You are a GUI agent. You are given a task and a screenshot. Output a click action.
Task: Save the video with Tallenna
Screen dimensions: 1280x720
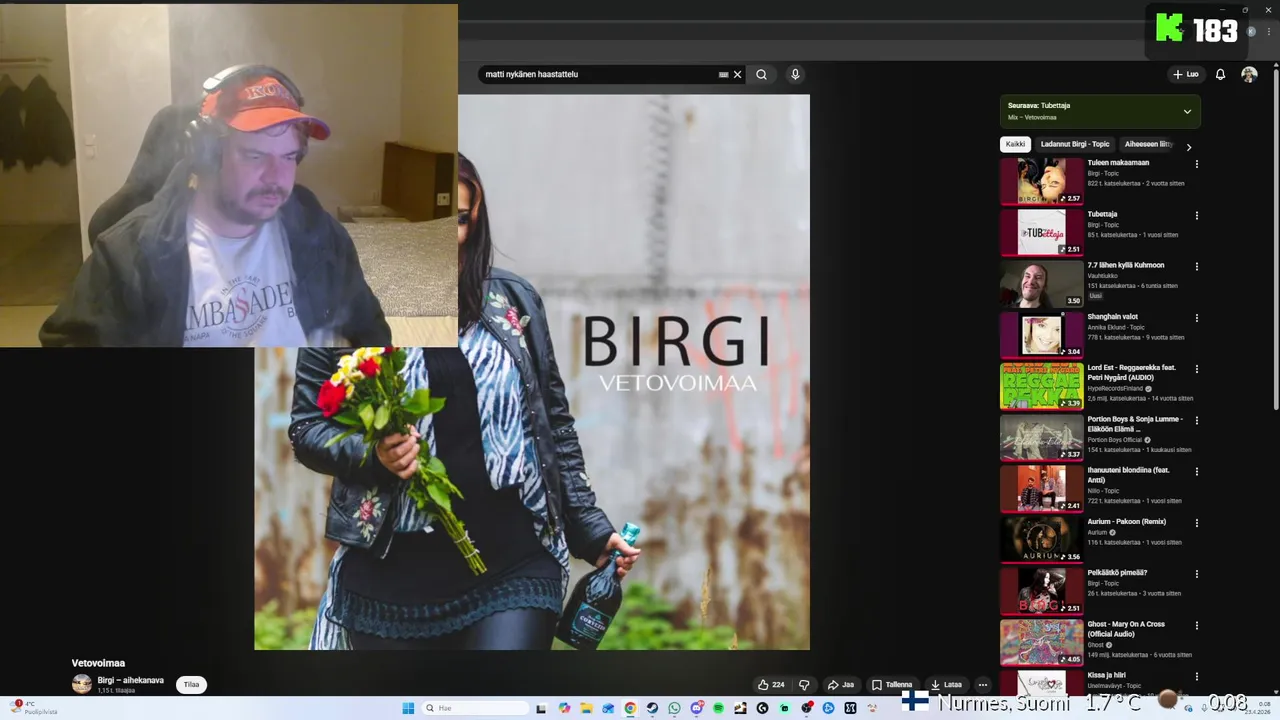[891, 685]
